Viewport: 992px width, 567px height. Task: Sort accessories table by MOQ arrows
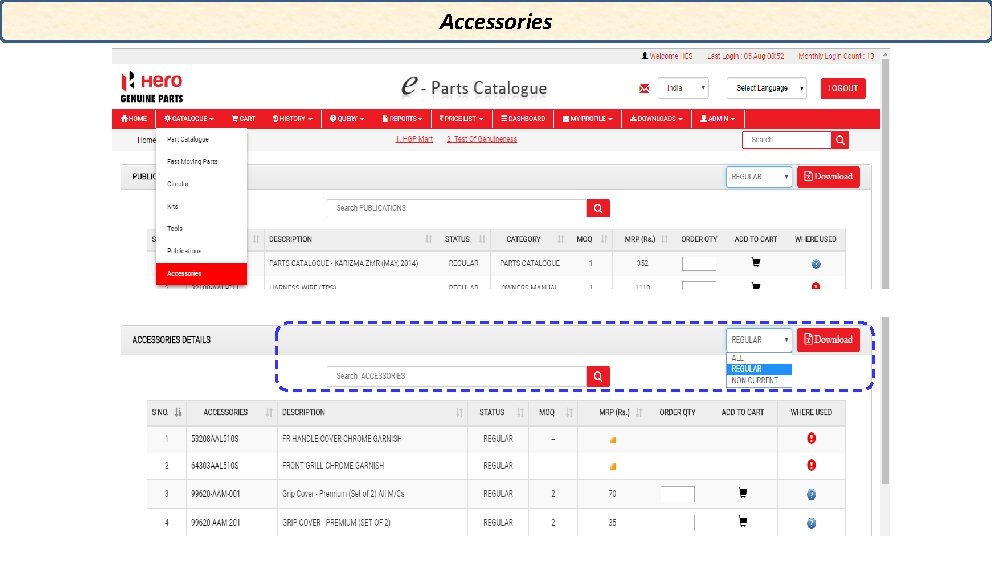[x=569, y=413]
